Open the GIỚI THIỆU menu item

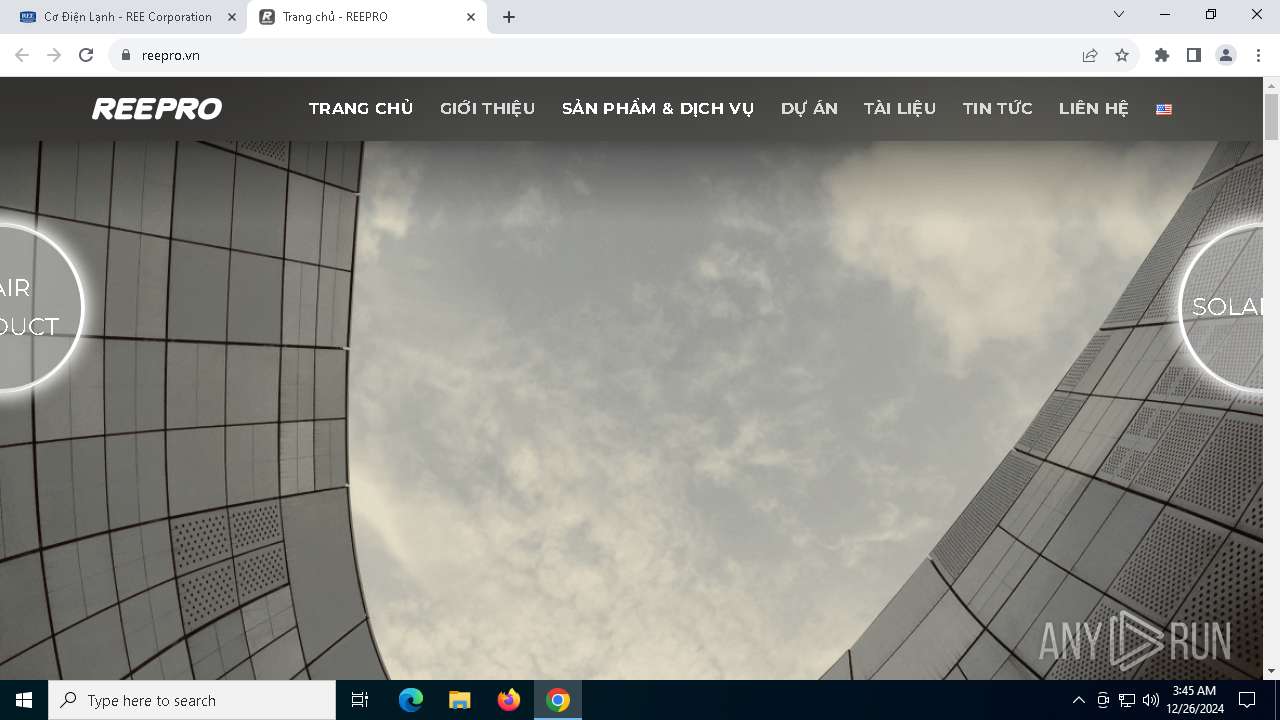click(488, 109)
